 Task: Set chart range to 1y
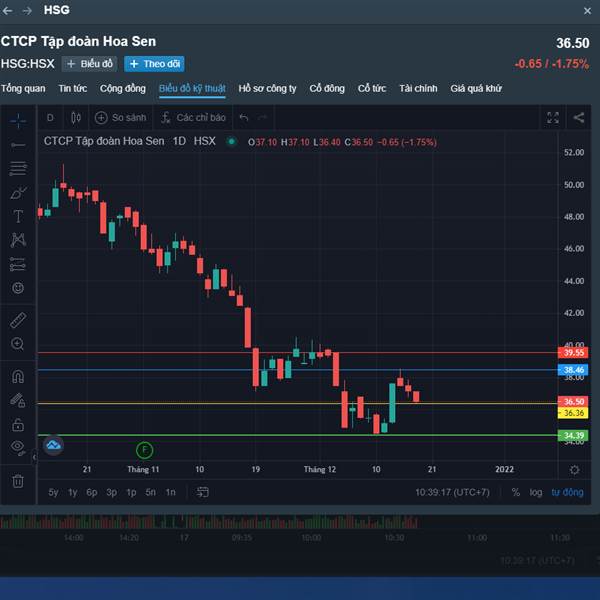pyautogui.click(x=72, y=492)
